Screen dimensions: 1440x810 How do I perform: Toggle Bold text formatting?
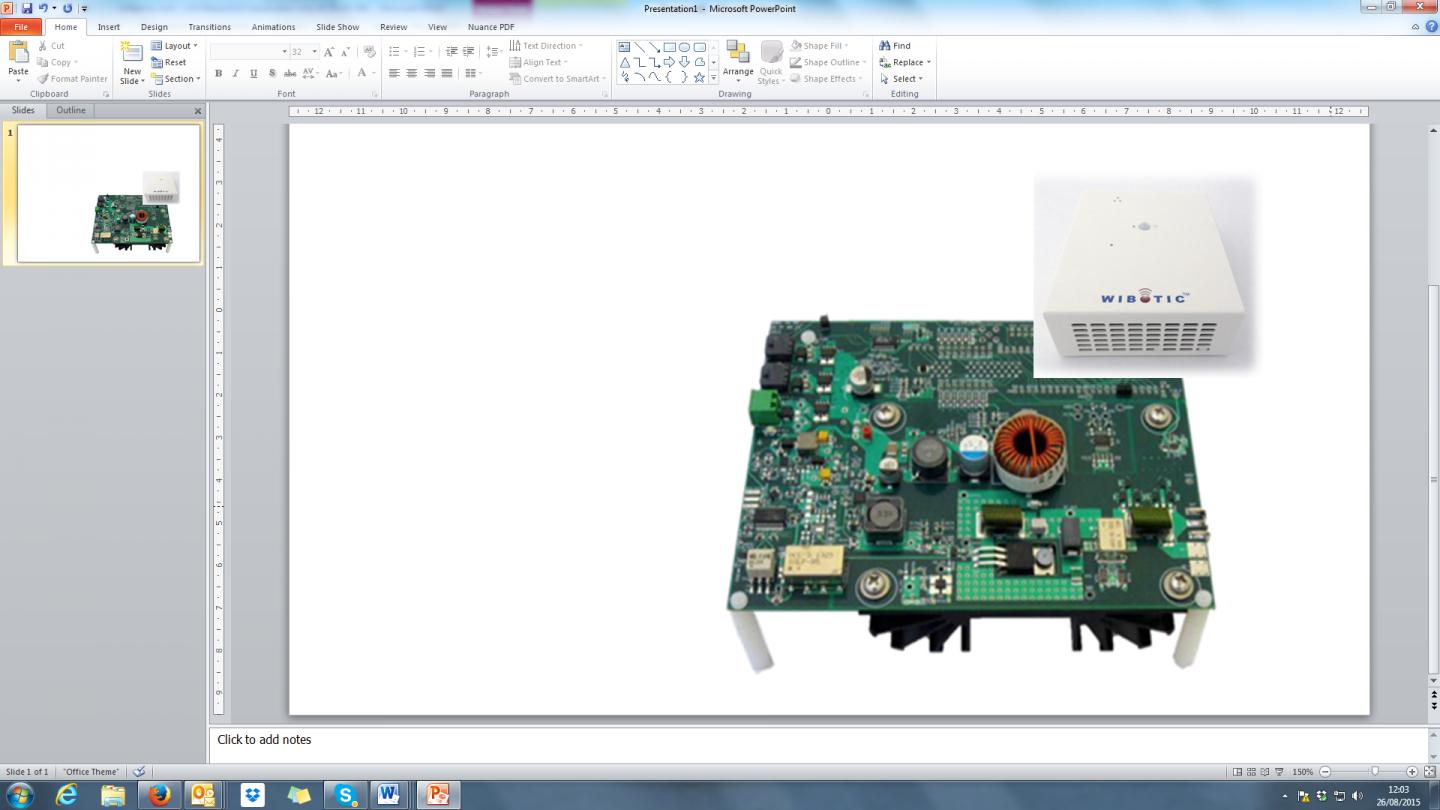218,73
